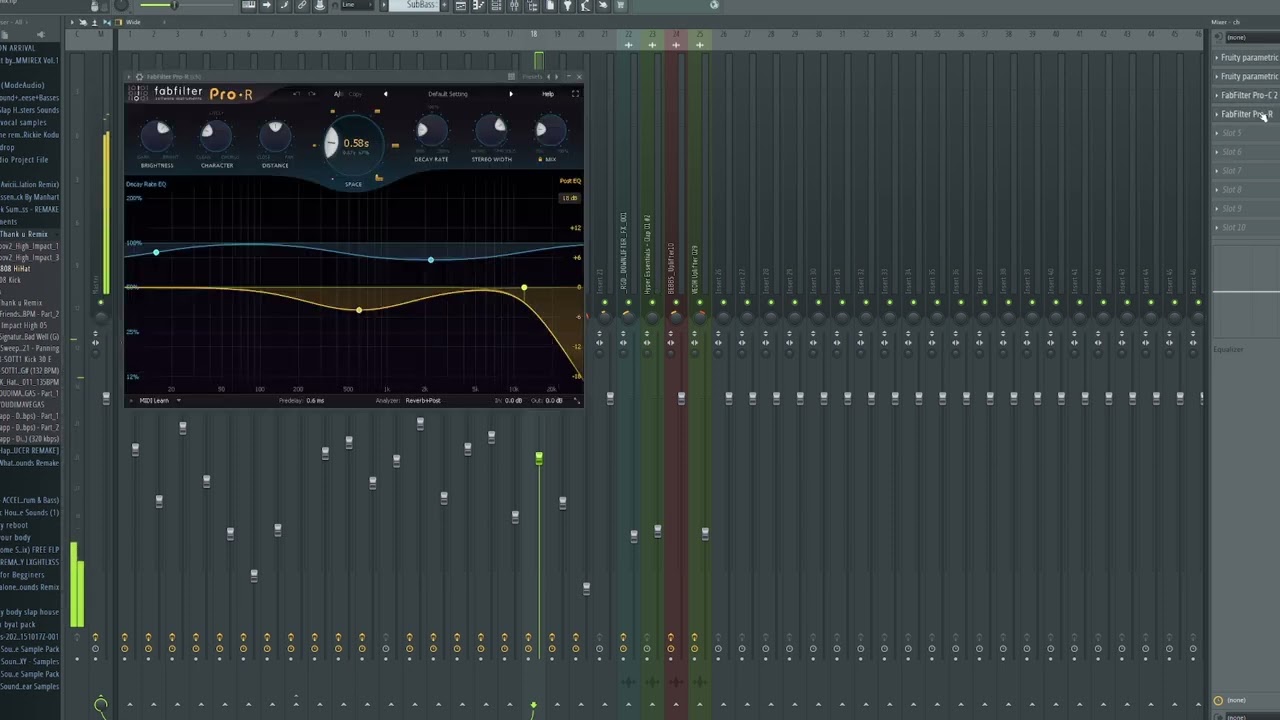The width and height of the screenshot is (1280, 720).
Task: Click the Pro-R undo arrow
Action: click(296, 94)
